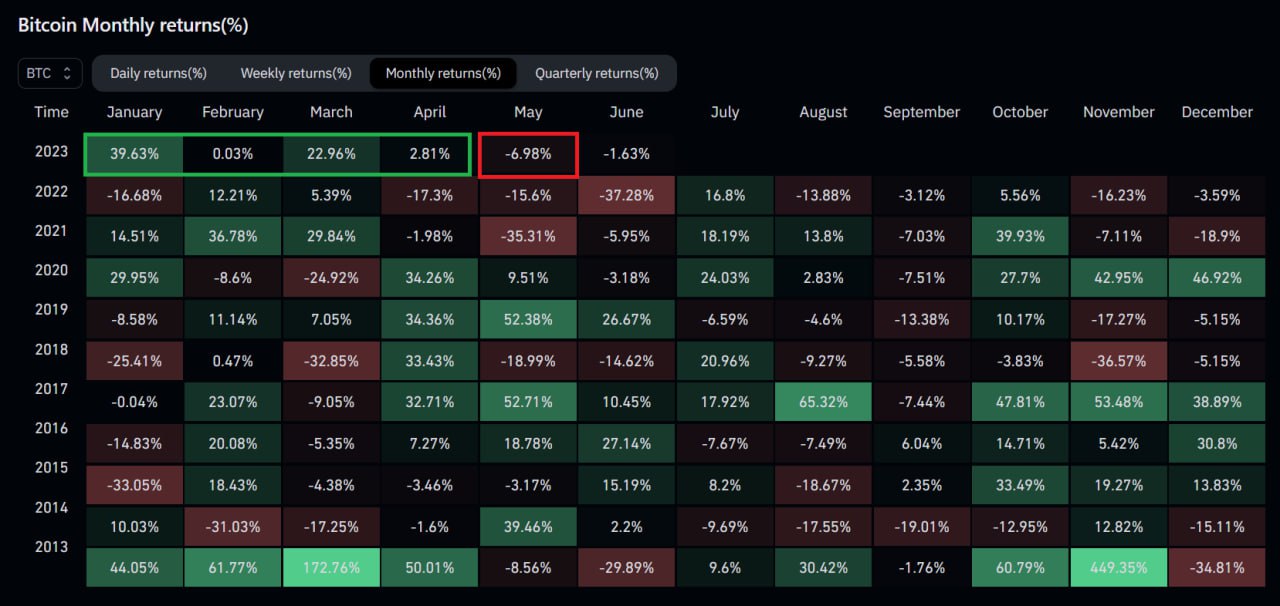Switch to Daily returns(%) tab
The image size is (1280, 606).
pyautogui.click(x=158, y=73)
